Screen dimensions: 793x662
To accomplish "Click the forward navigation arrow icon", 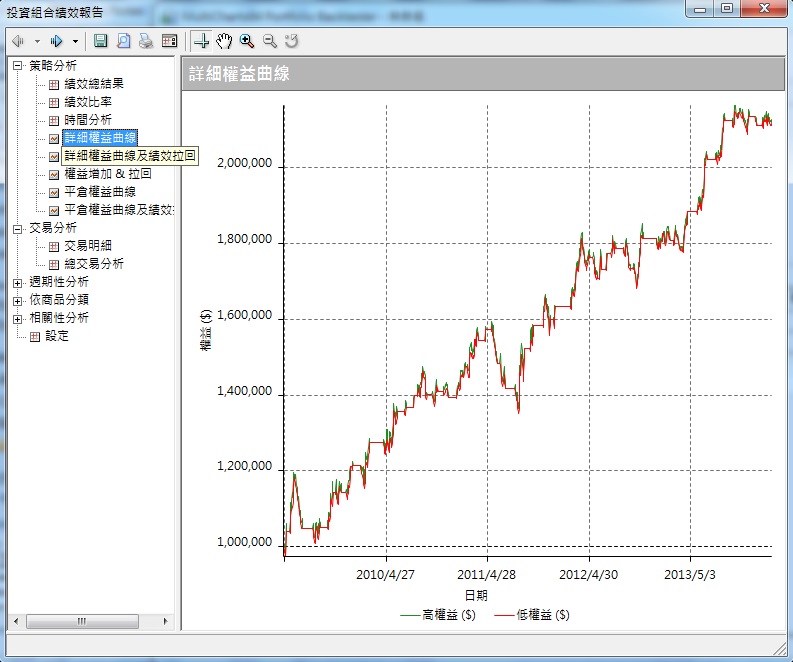I will [x=56, y=41].
